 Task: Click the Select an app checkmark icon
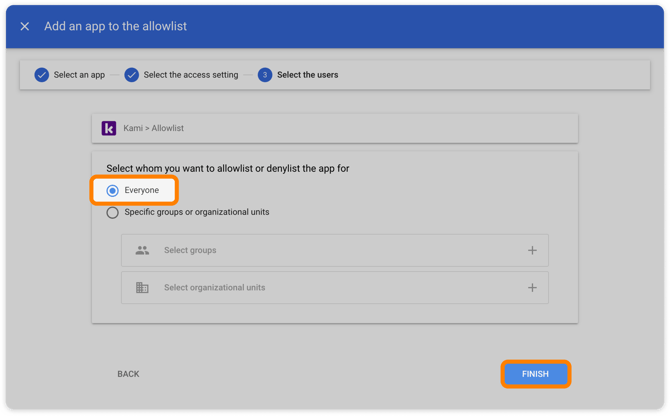[41, 75]
